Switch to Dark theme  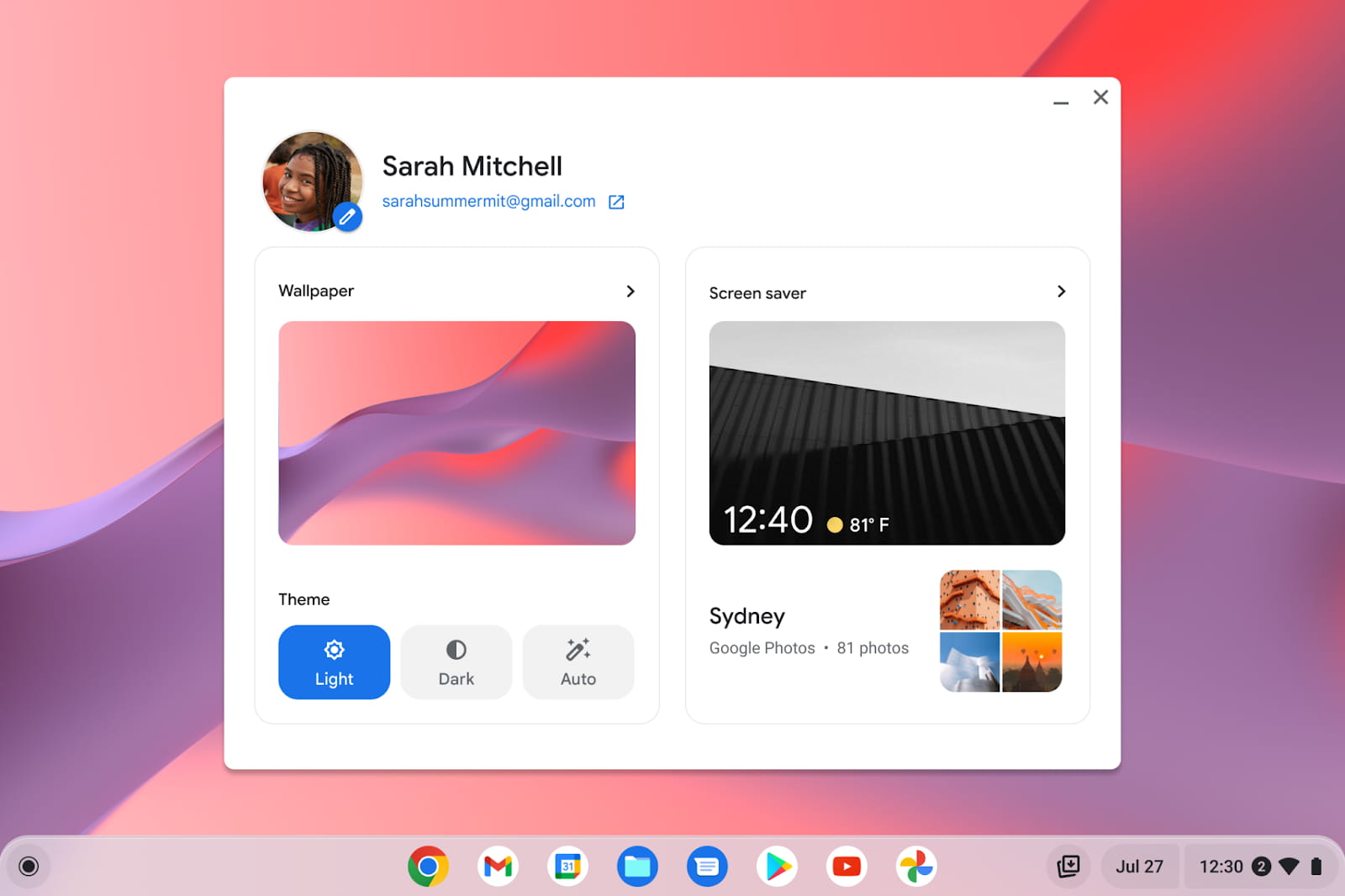456,662
